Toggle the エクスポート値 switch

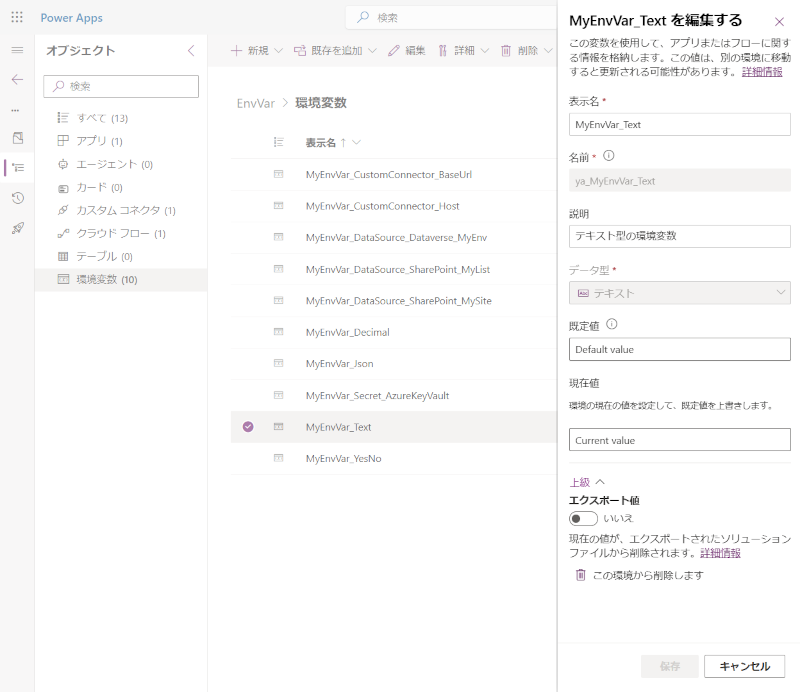pos(583,518)
